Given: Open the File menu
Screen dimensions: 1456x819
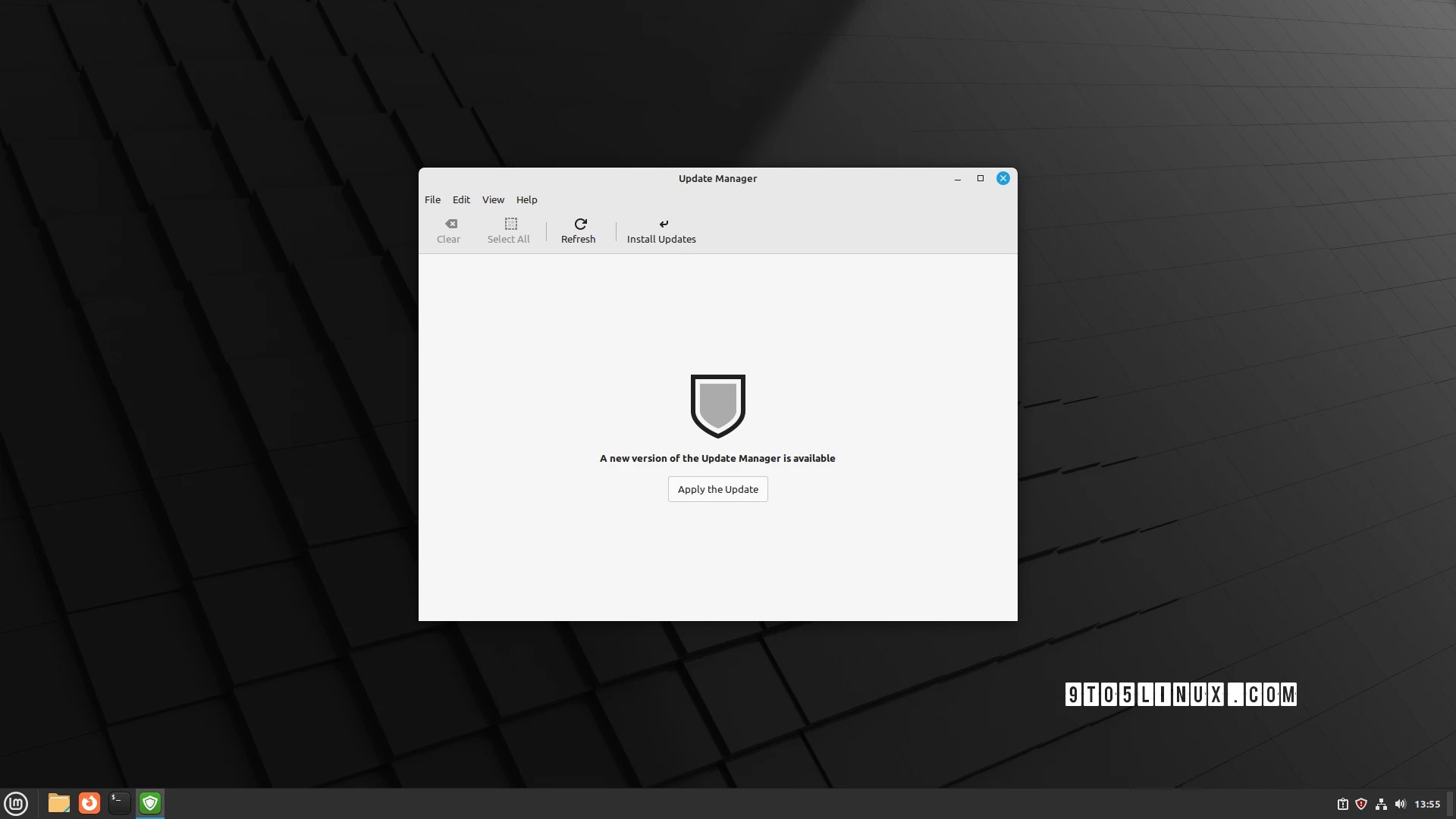Looking at the screenshot, I should [x=432, y=199].
